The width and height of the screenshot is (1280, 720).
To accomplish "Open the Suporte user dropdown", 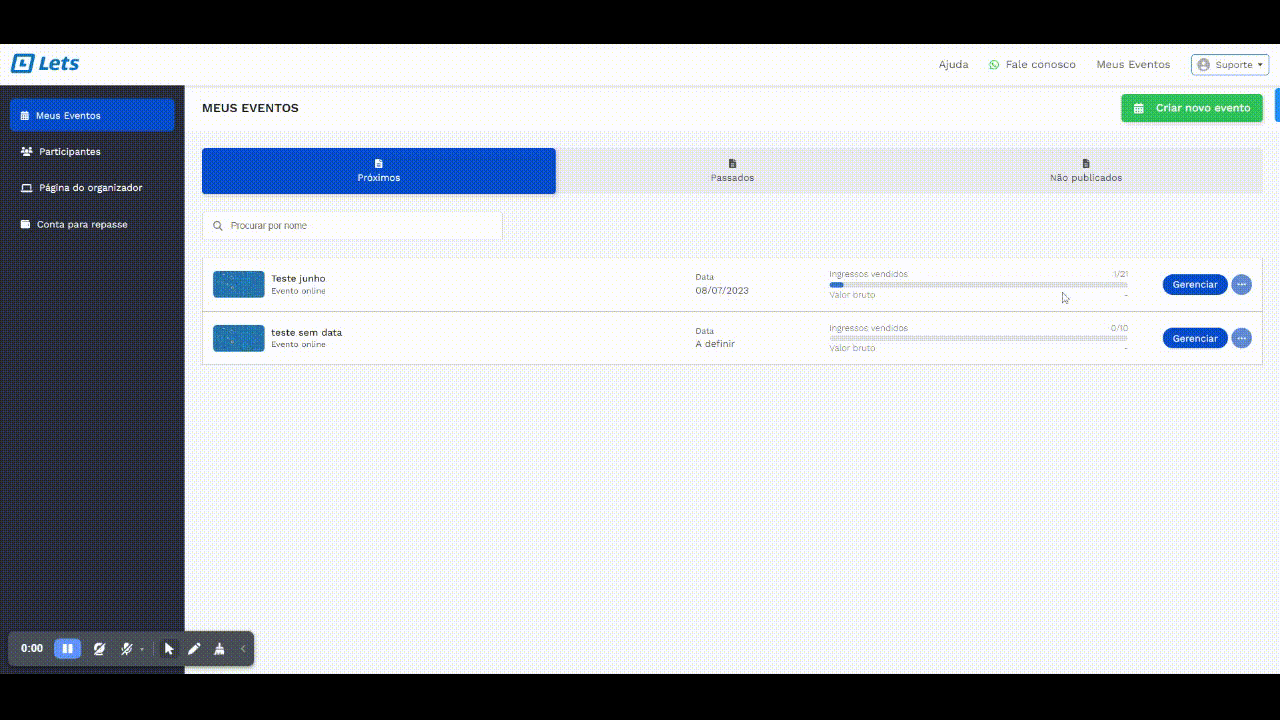I will (x=1229, y=65).
